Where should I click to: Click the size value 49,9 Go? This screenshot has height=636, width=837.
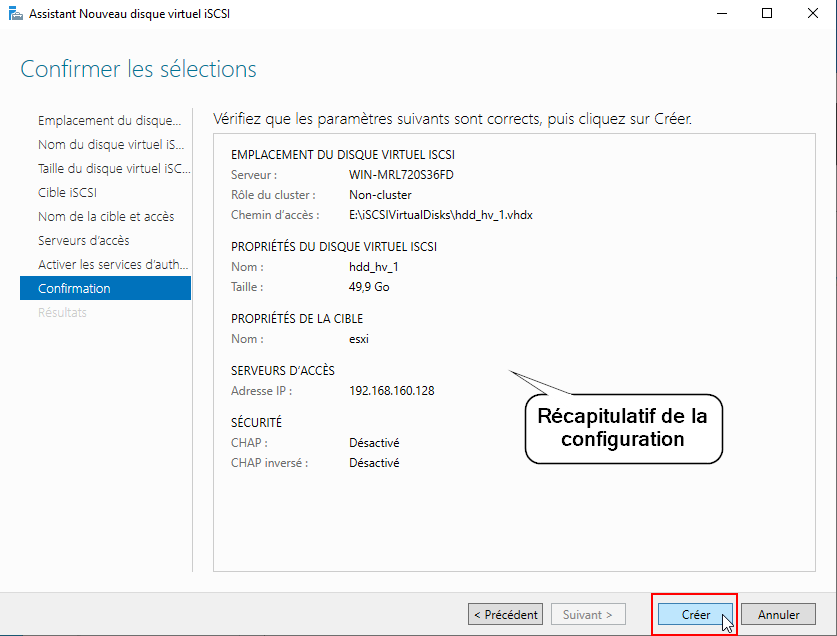pos(369,287)
